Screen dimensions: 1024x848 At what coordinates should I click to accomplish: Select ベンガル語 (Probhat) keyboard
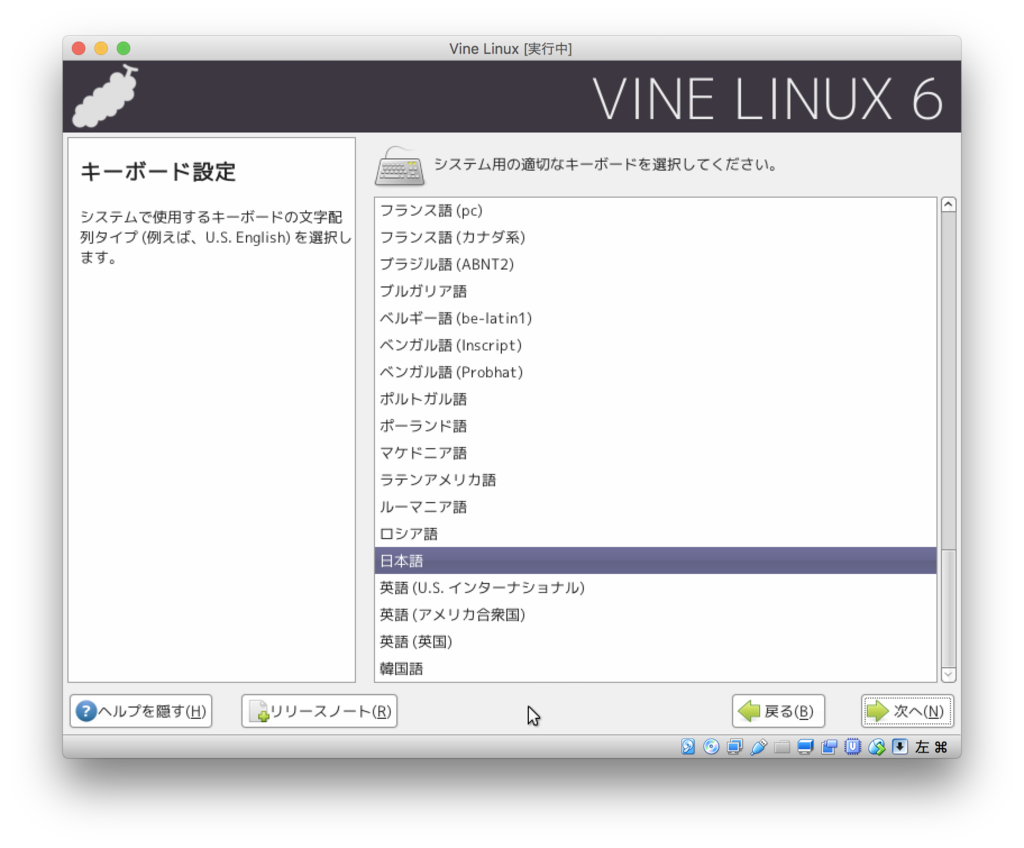click(x=656, y=372)
